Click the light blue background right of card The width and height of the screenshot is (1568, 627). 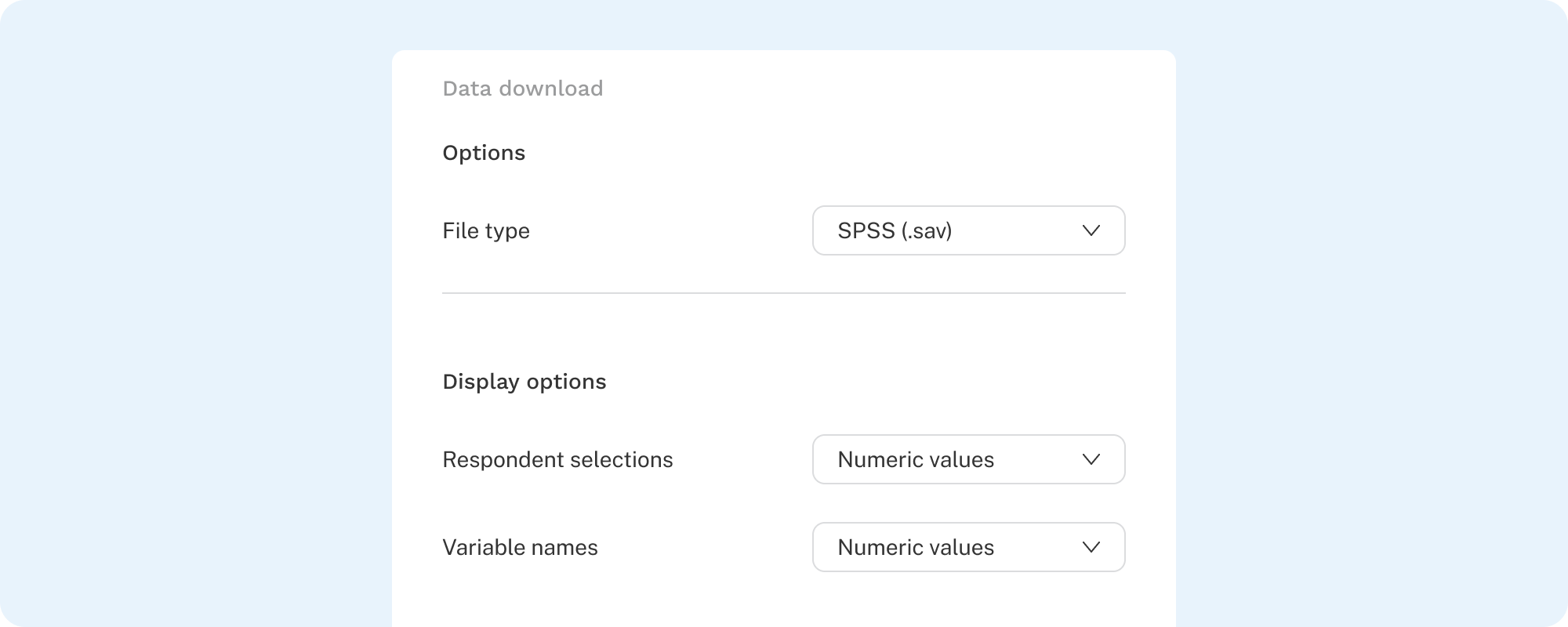coord(1372,313)
